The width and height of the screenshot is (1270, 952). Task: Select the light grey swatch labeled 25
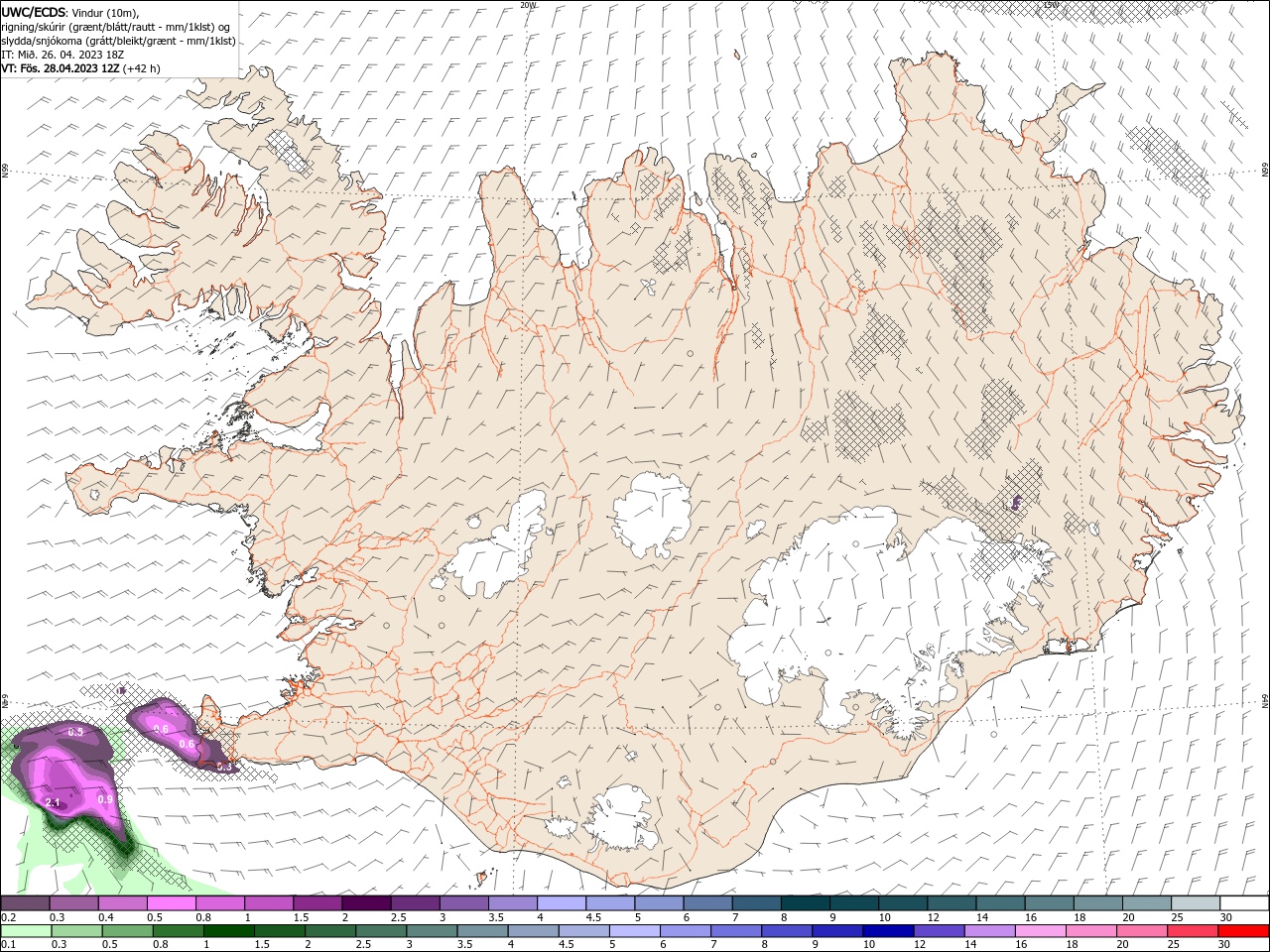click(1196, 903)
